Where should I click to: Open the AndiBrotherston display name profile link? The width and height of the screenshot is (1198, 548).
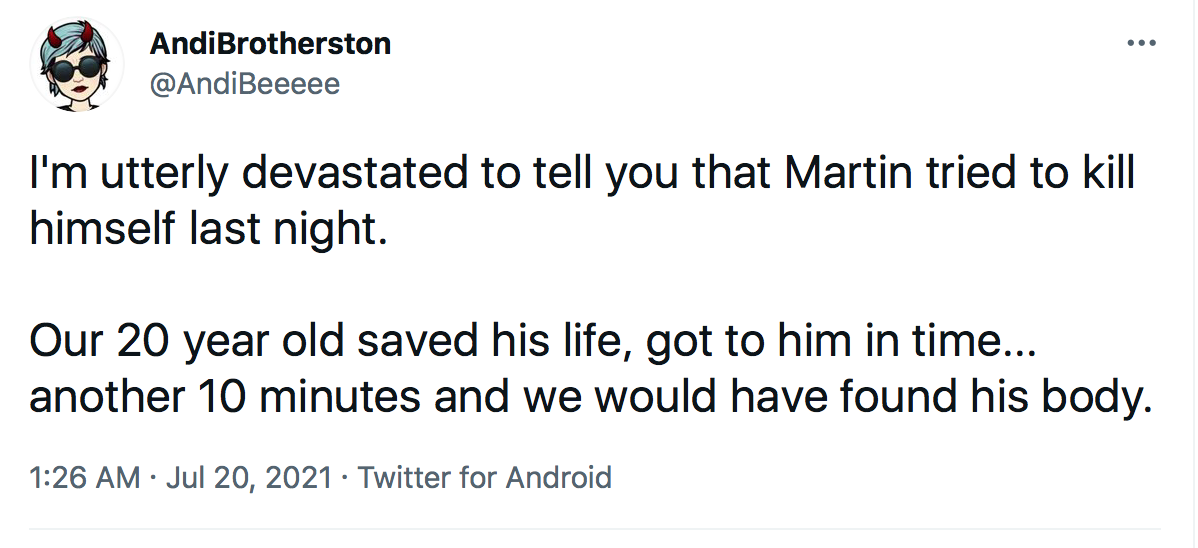(269, 44)
